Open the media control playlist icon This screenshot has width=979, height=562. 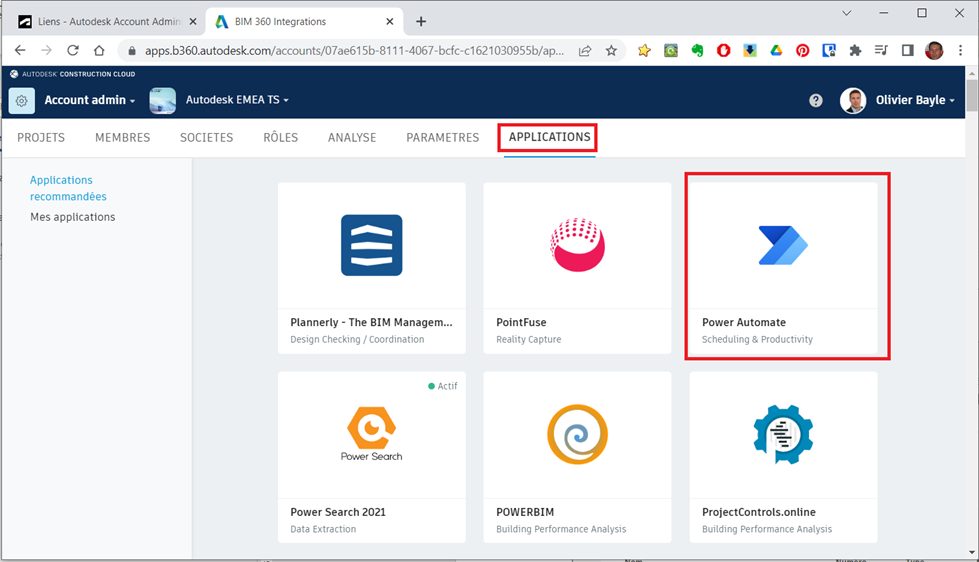[x=881, y=51]
